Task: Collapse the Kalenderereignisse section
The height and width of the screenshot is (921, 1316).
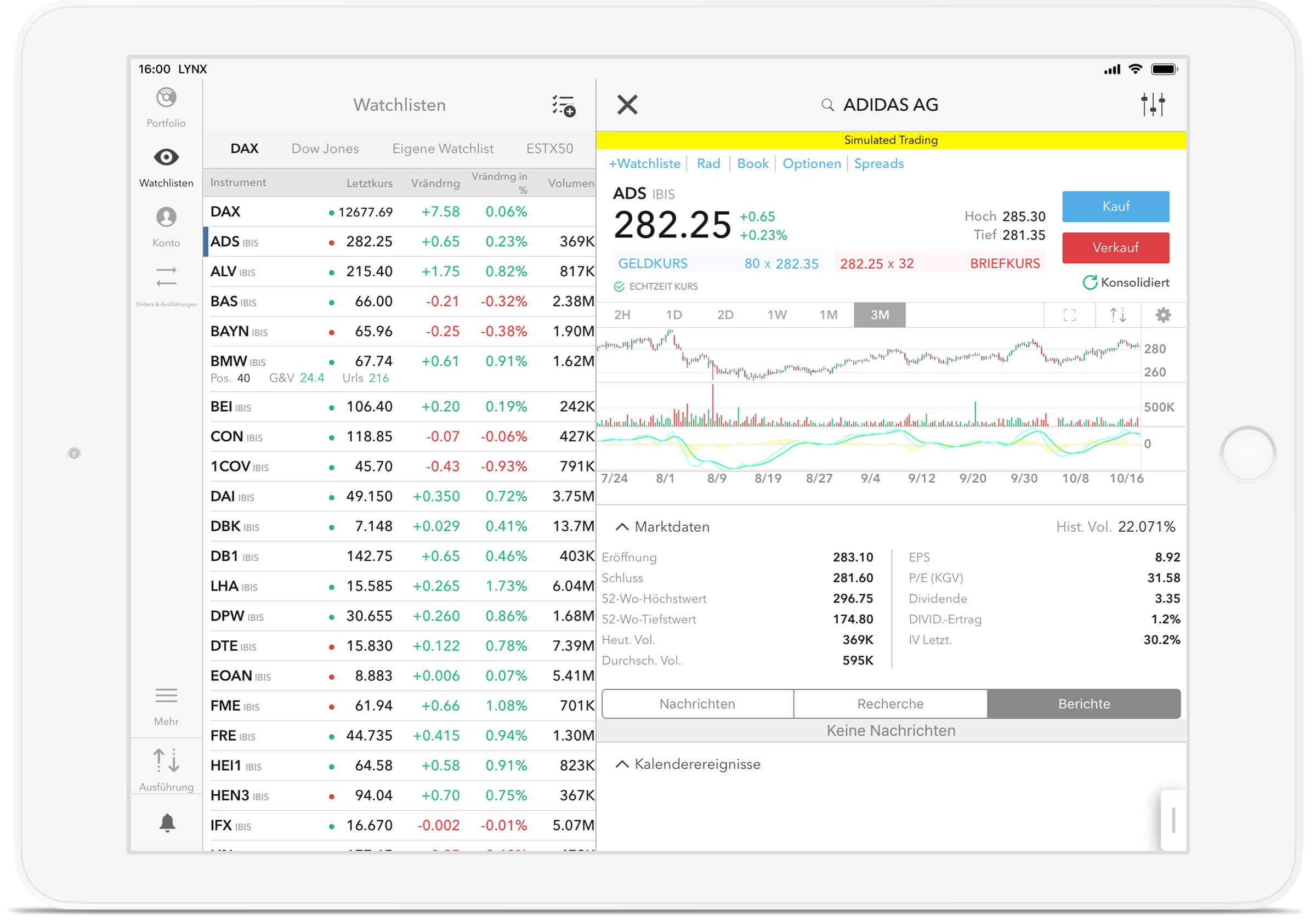Action: 622,765
